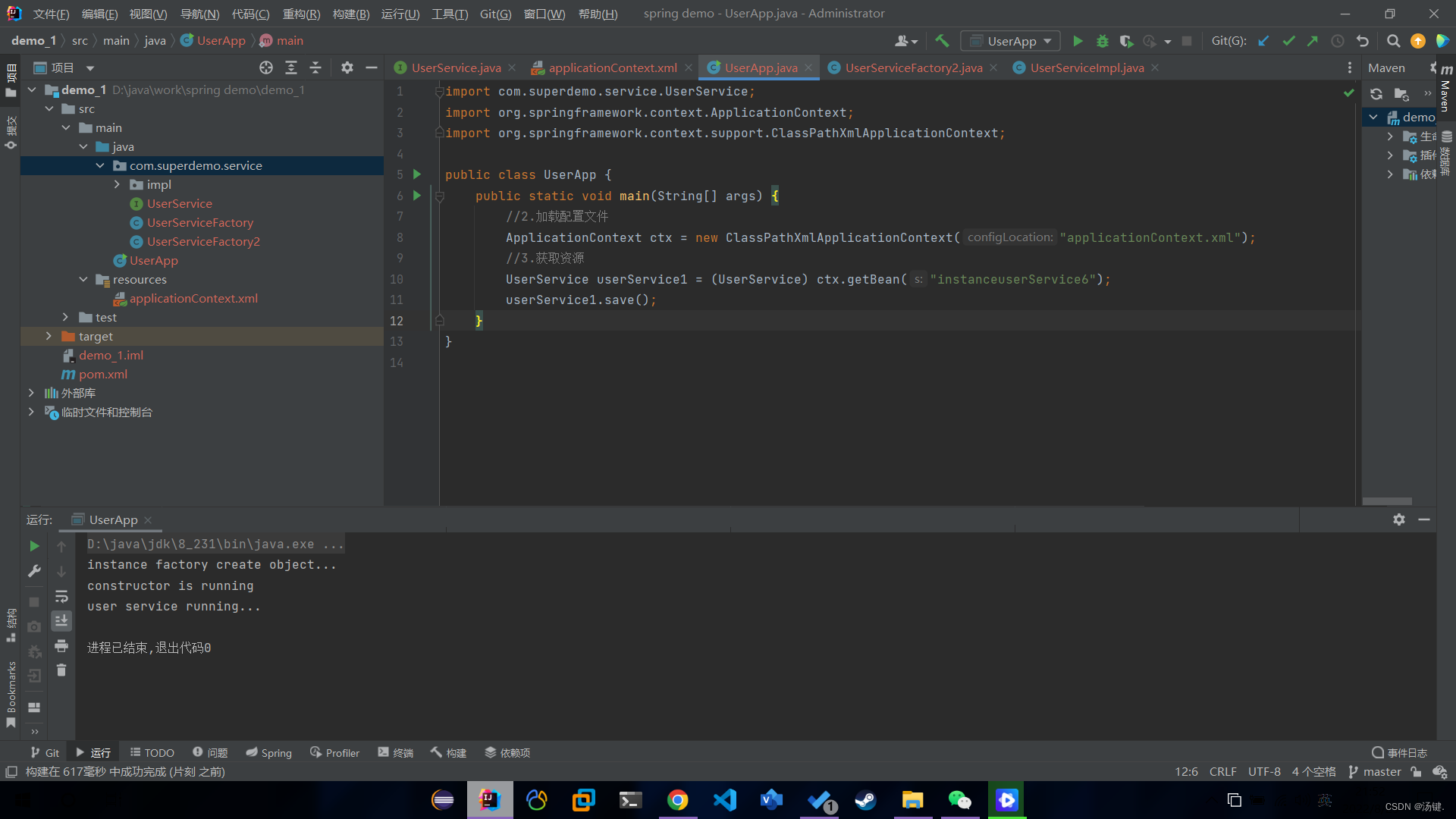Reload Maven projects refresh icon
The image size is (1456, 819).
click(x=1376, y=94)
